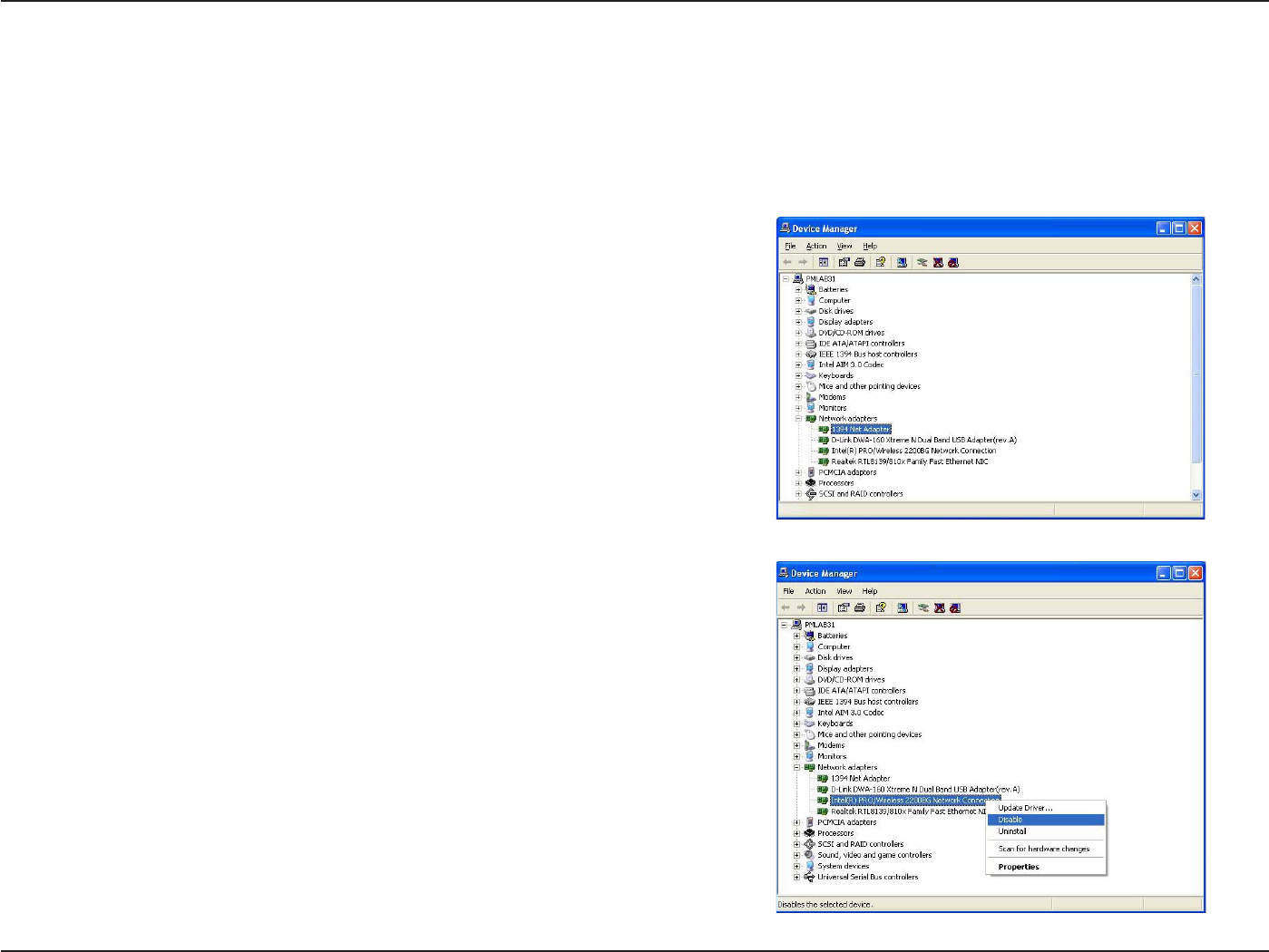Click Properties toolbar icon in upper Device Manager window
The image size is (1269, 952).
click(844, 262)
